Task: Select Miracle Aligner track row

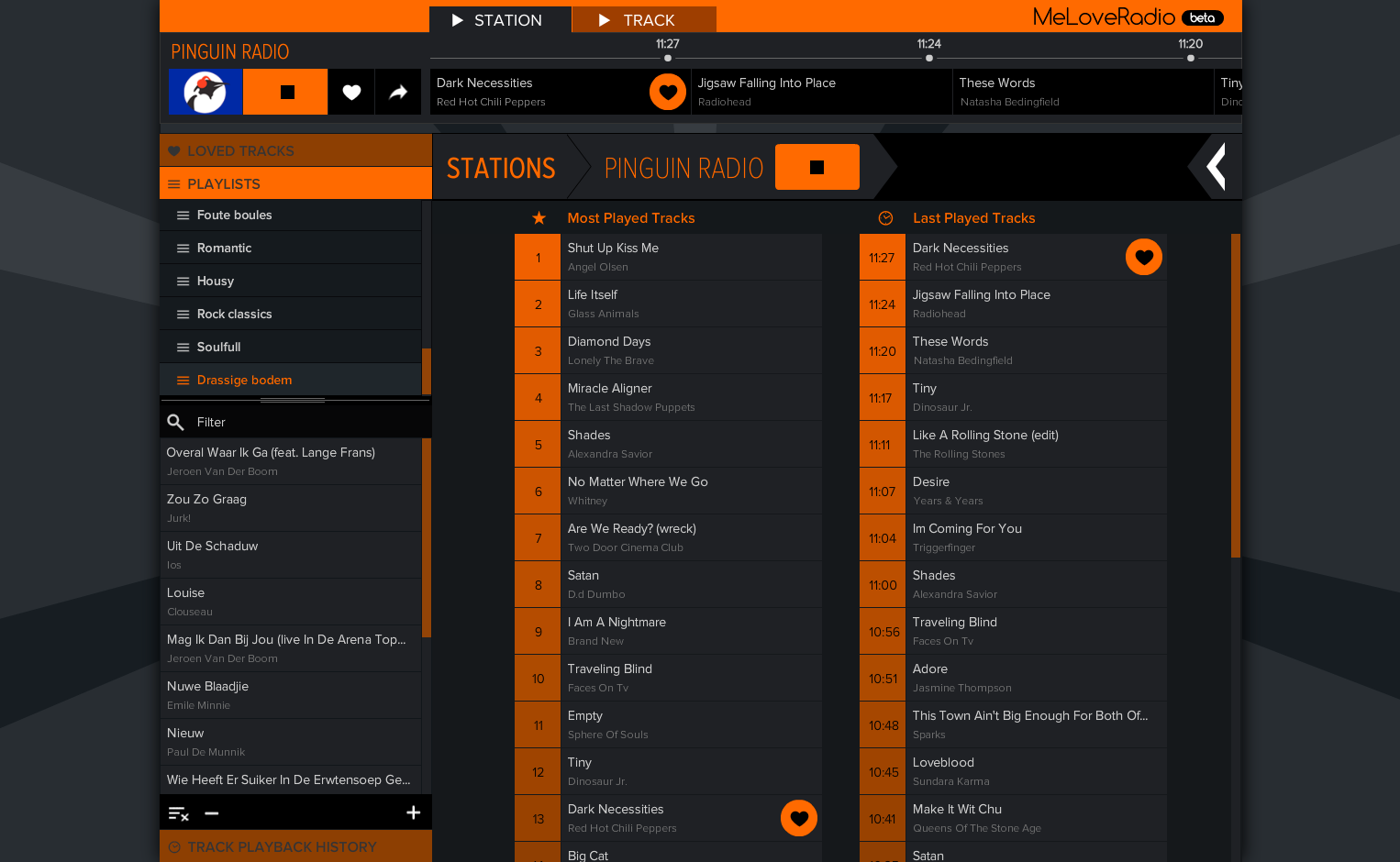Action: [x=668, y=397]
